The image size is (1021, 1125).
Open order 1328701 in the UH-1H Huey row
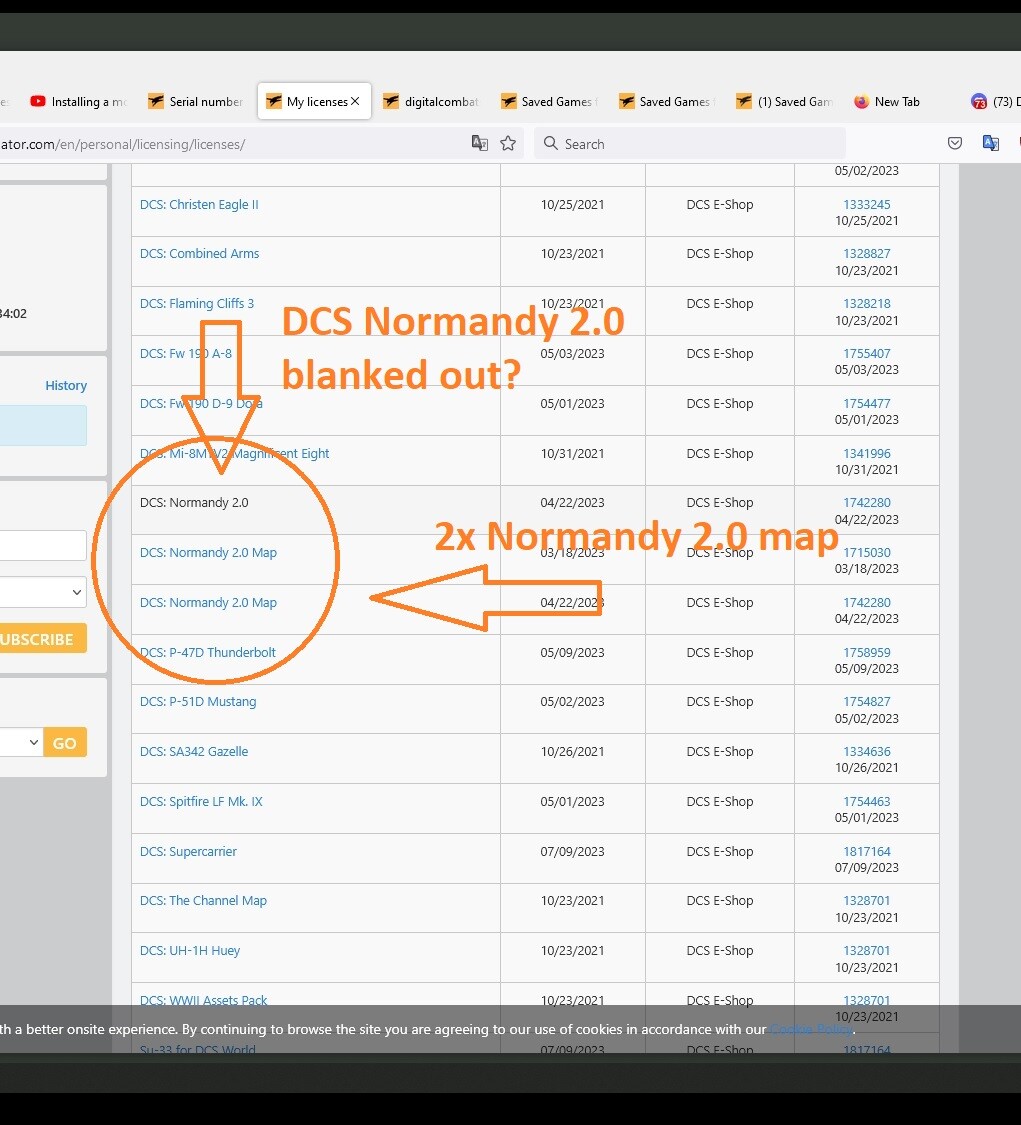pos(867,951)
